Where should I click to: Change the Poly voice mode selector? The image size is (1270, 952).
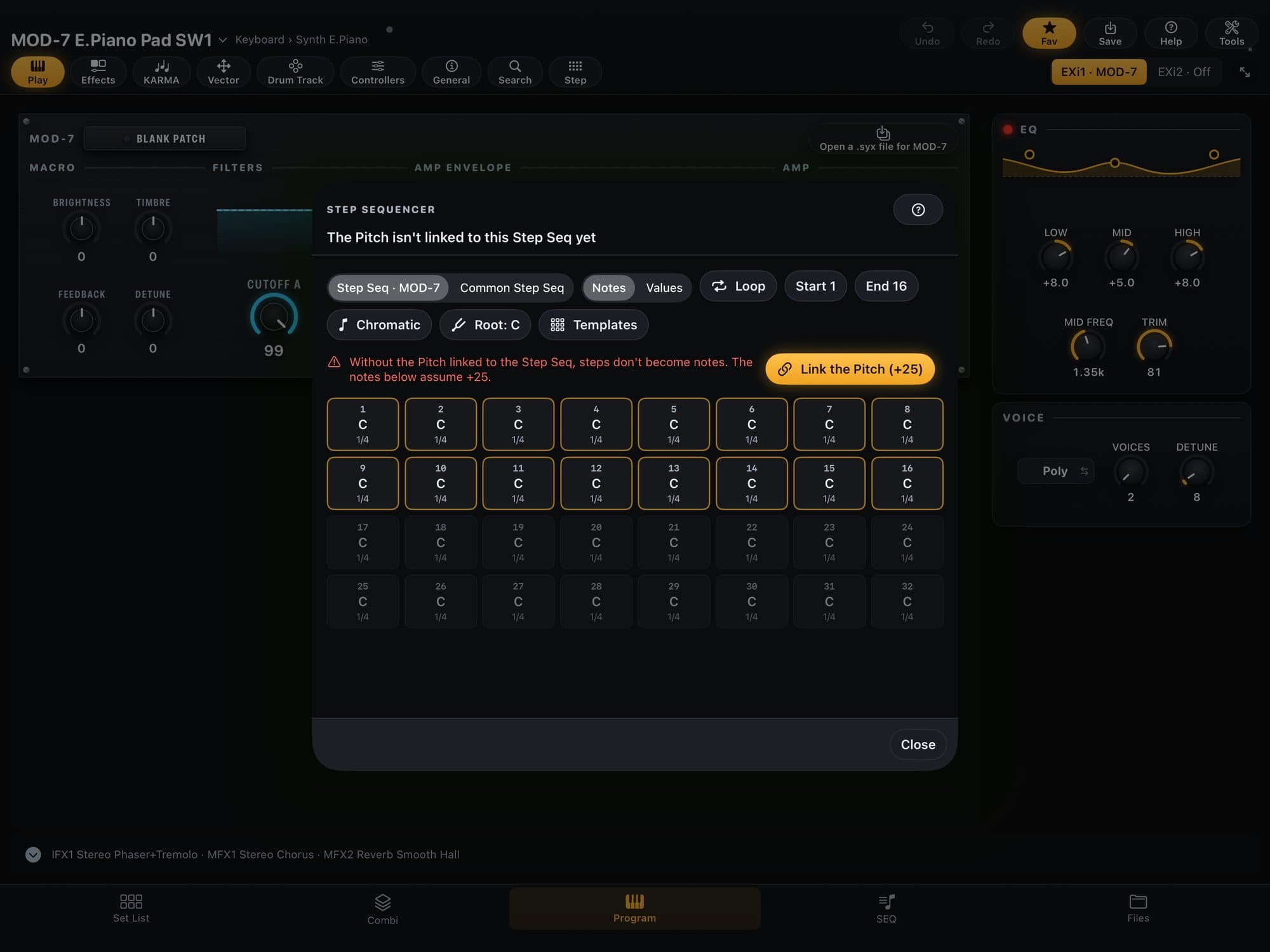point(1055,471)
